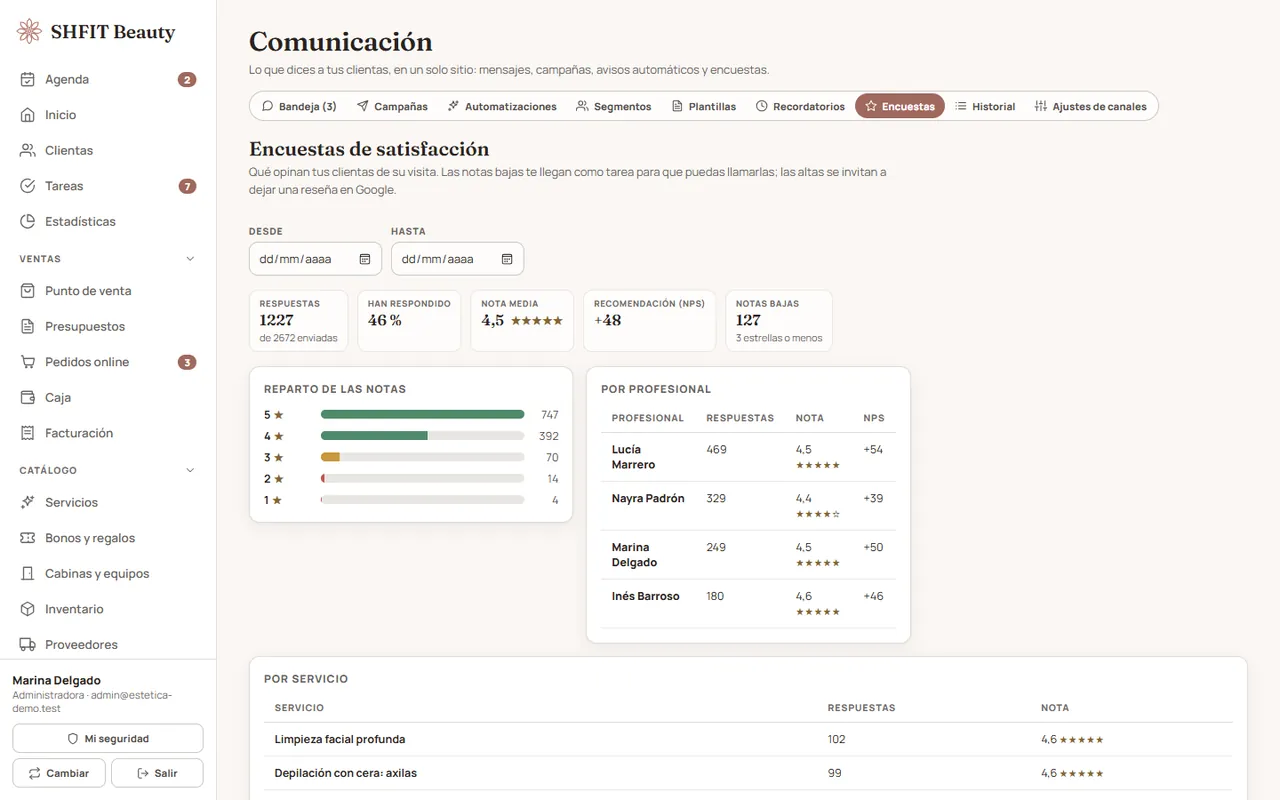Click the Punto de venta bag icon
The image size is (1280, 800).
tap(28, 291)
